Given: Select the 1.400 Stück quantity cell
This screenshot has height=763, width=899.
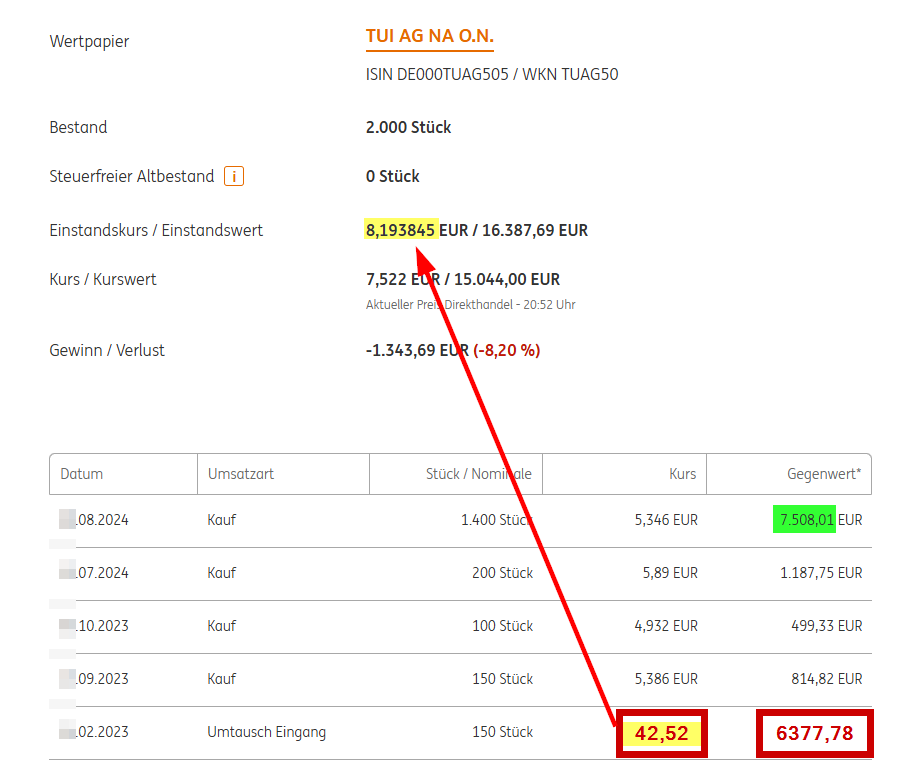Looking at the screenshot, I should (x=496, y=520).
